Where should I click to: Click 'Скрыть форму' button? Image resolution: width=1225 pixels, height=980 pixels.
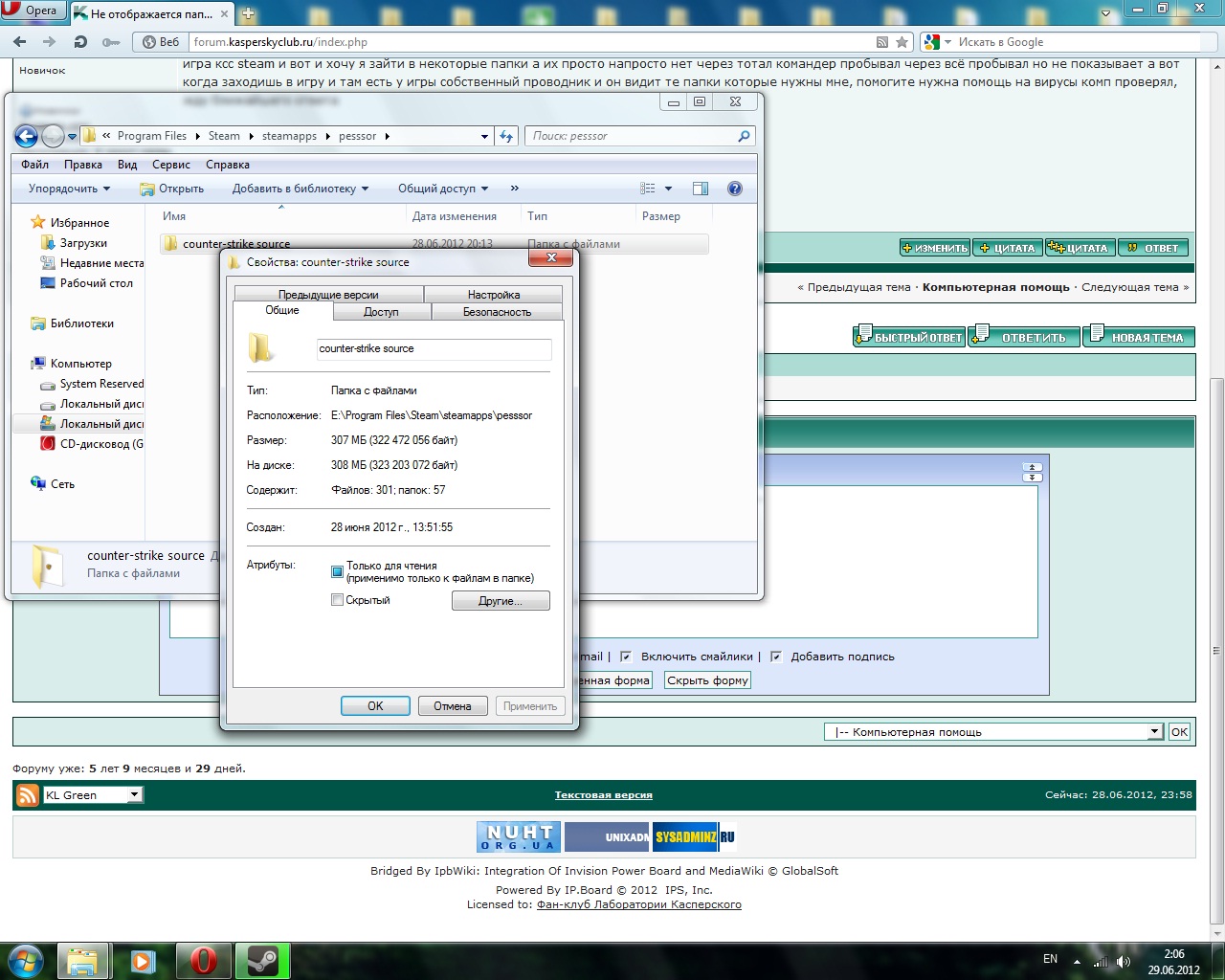tap(708, 680)
